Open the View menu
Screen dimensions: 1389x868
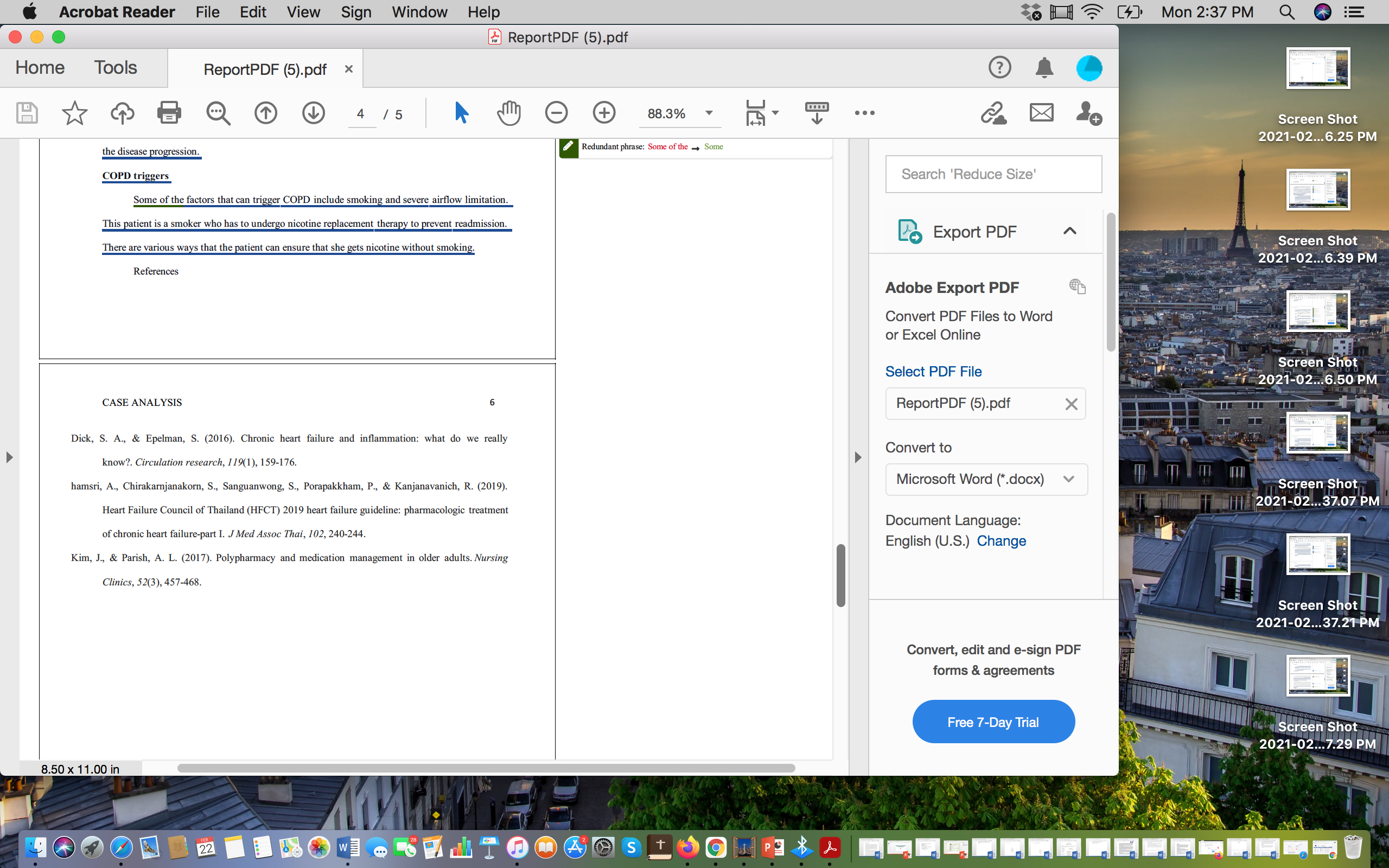tap(304, 12)
